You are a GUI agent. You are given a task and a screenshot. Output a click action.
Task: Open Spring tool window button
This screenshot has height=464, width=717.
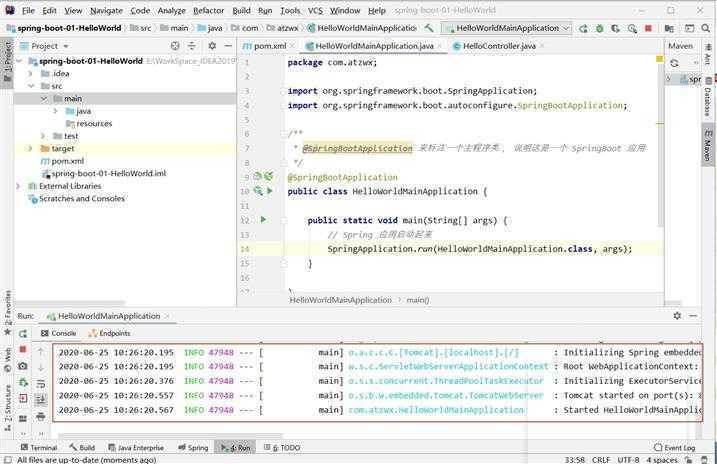[x=193, y=448]
